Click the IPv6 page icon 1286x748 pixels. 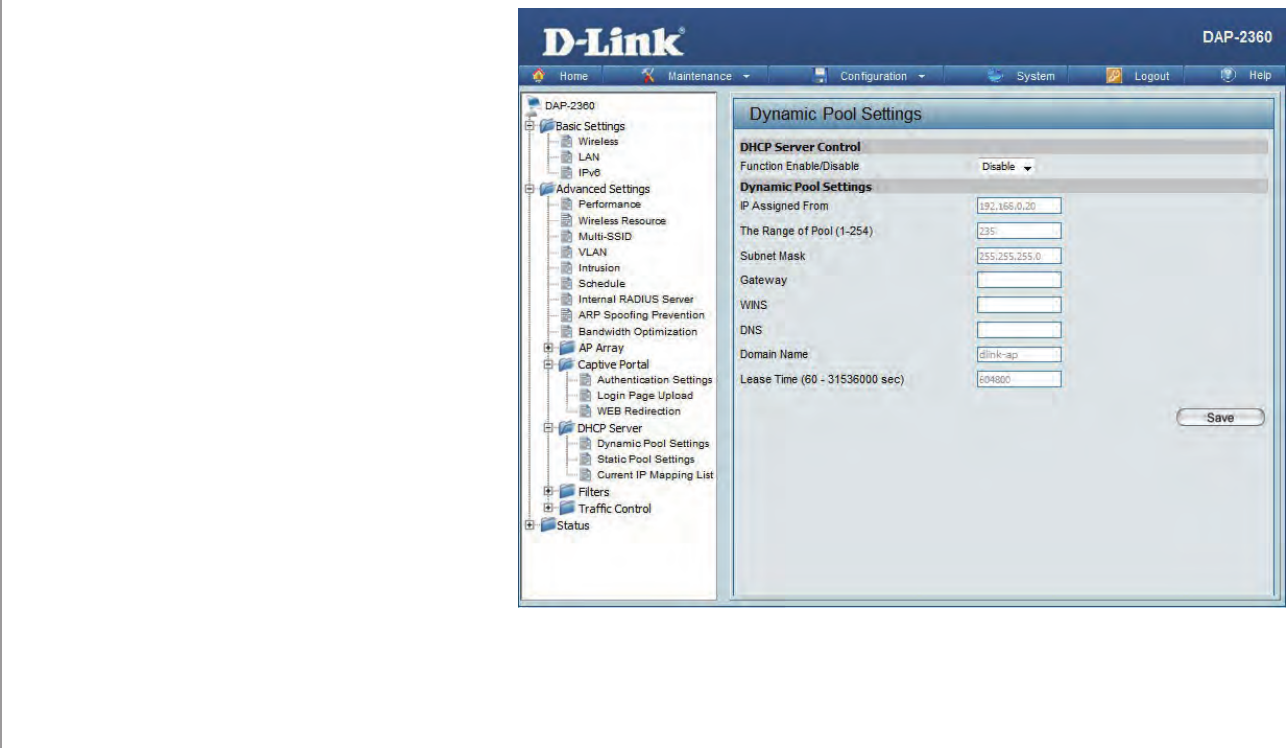tap(567, 172)
